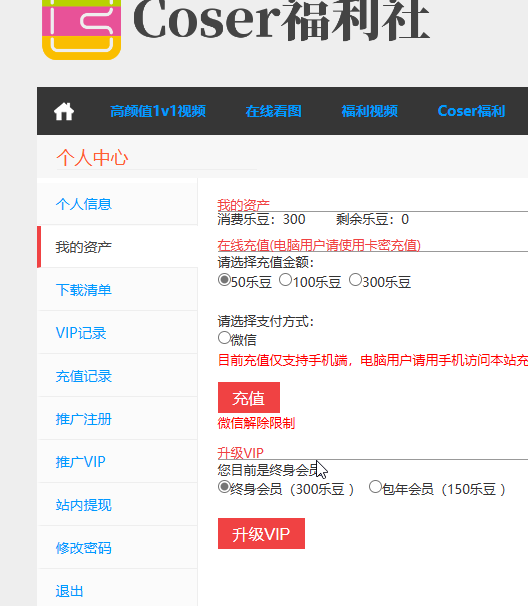Select 包年会员（150乐豆）radio option
528x606 pixels.
pos(375,487)
